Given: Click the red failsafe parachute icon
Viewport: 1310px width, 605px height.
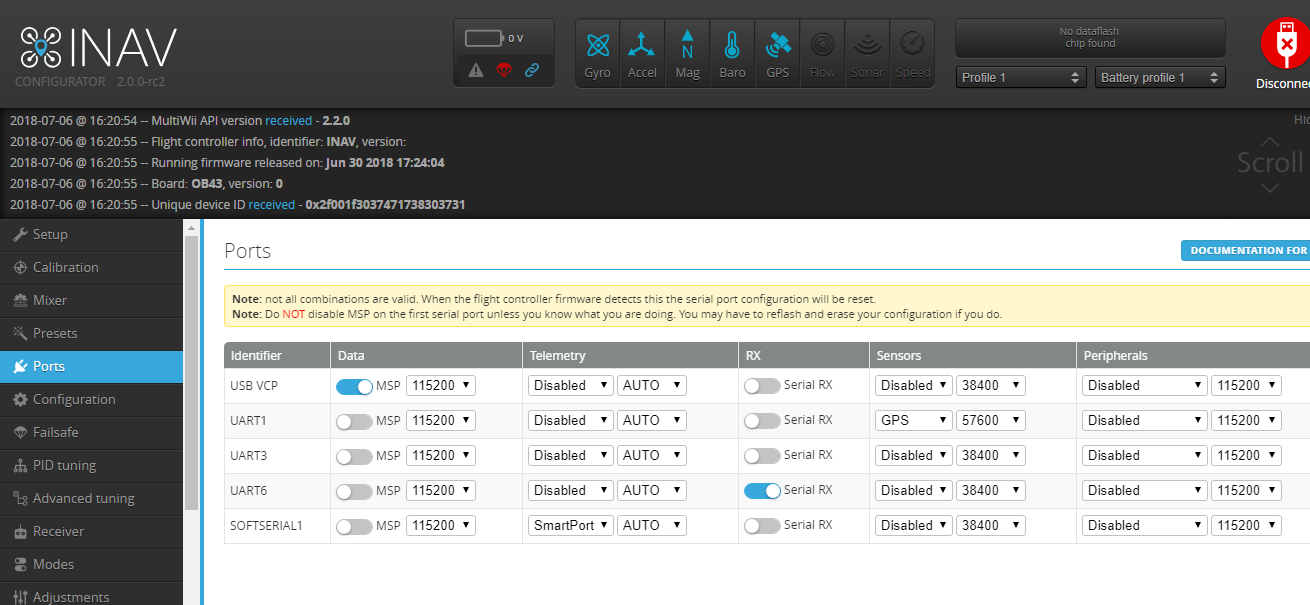Looking at the screenshot, I should click(x=504, y=70).
